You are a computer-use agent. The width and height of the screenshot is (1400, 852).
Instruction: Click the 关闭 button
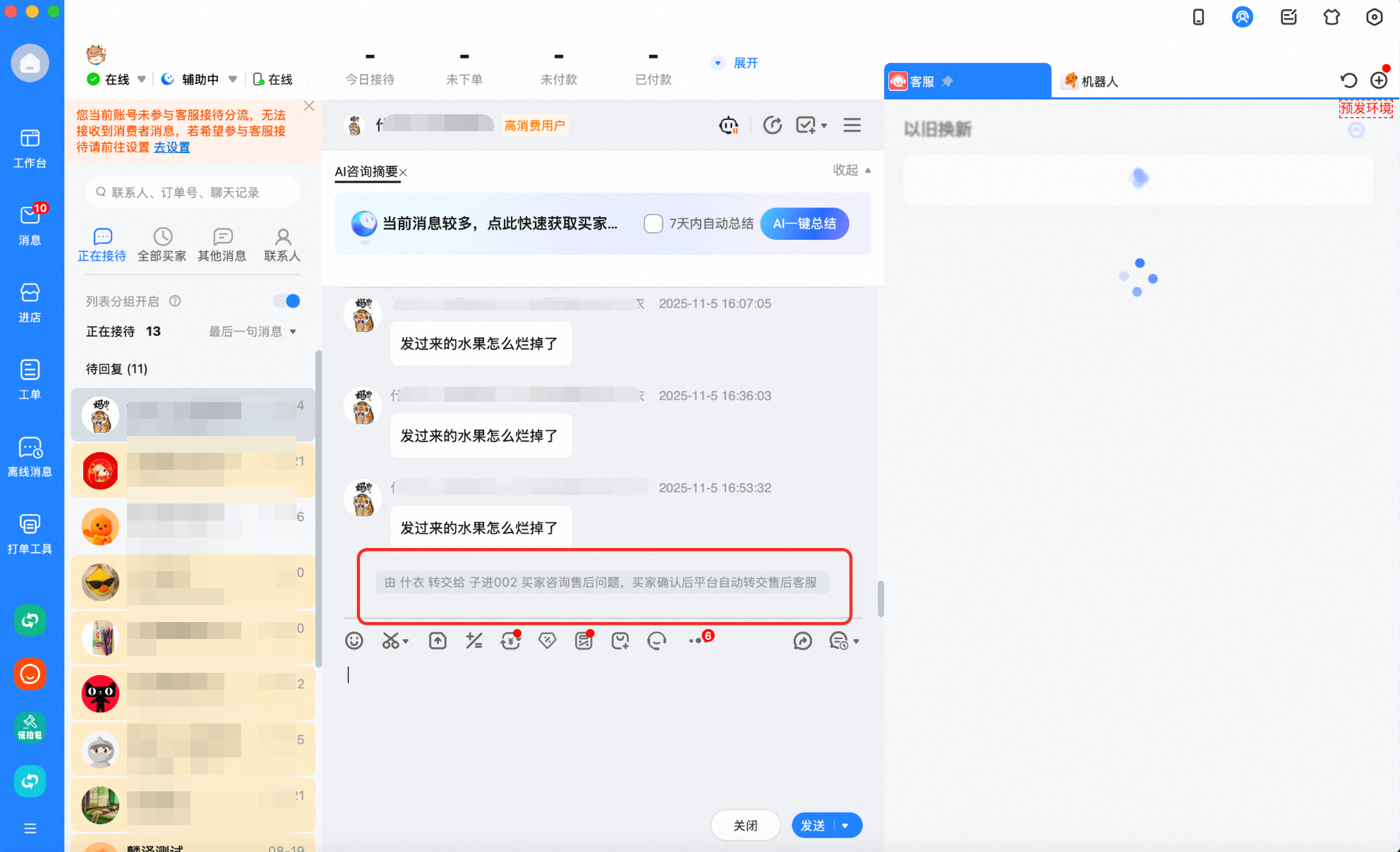(745, 826)
